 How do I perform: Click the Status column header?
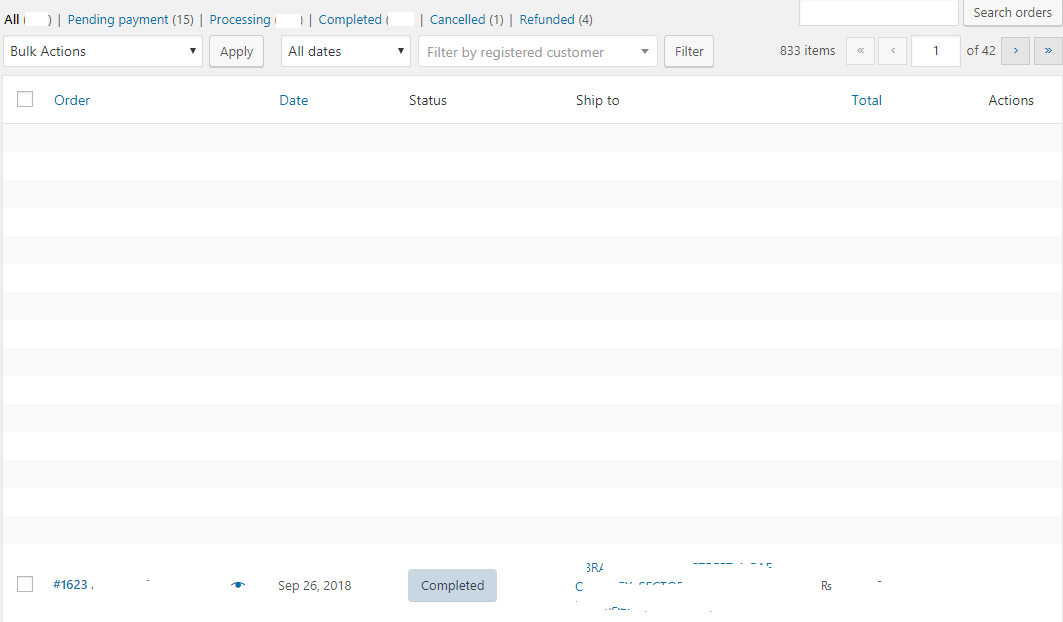pyautogui.click(x=428, y=100)
